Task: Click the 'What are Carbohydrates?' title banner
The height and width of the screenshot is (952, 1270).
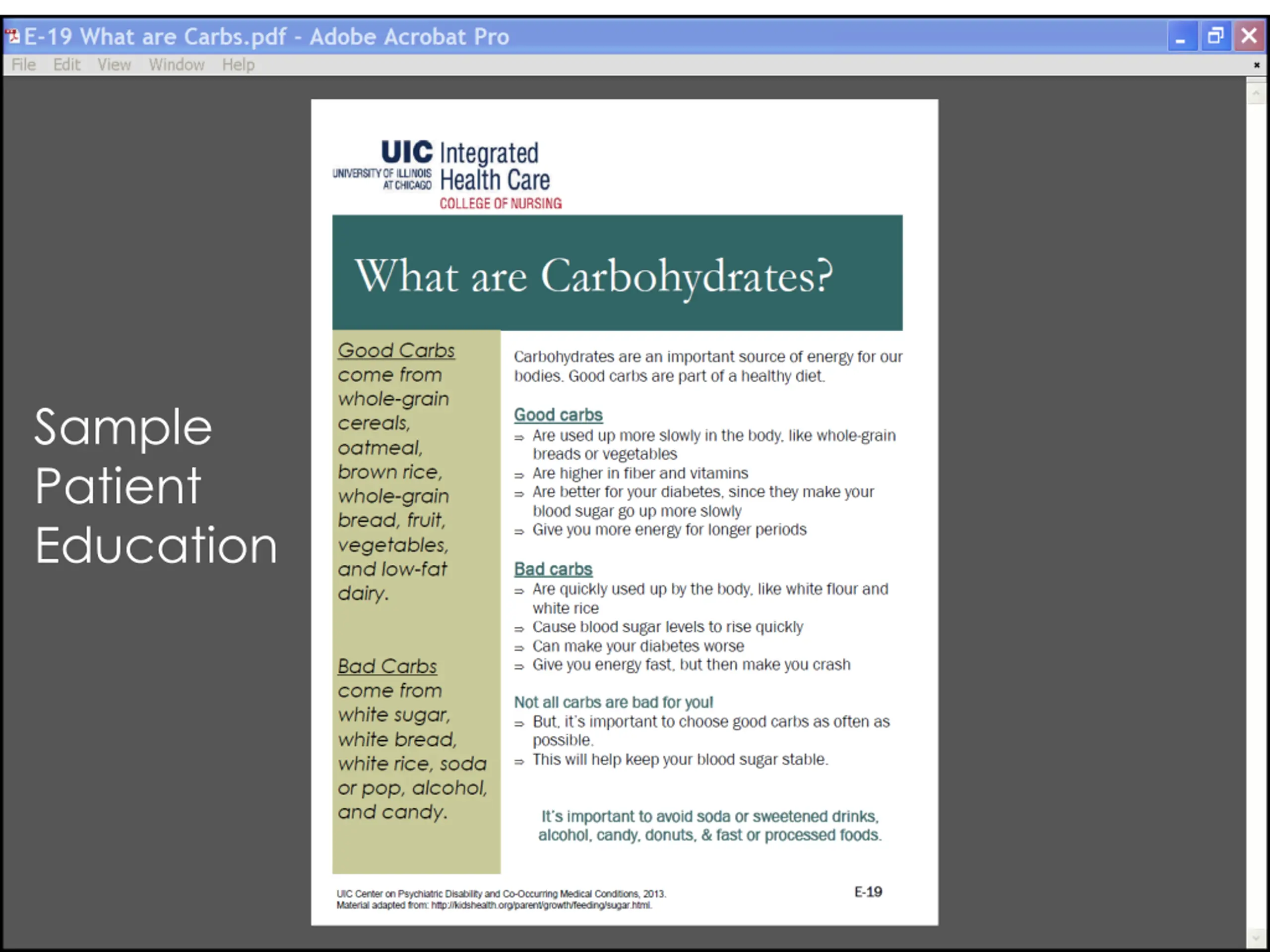Action: 617,273
